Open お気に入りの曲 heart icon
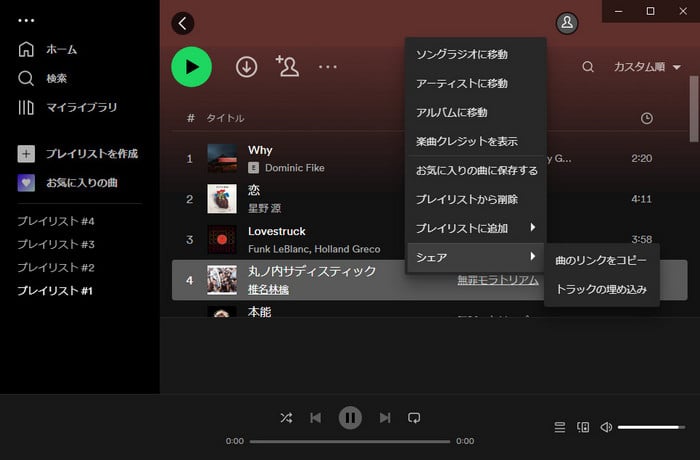This screenshot has width=700, height=460. [x=26, y=183]
